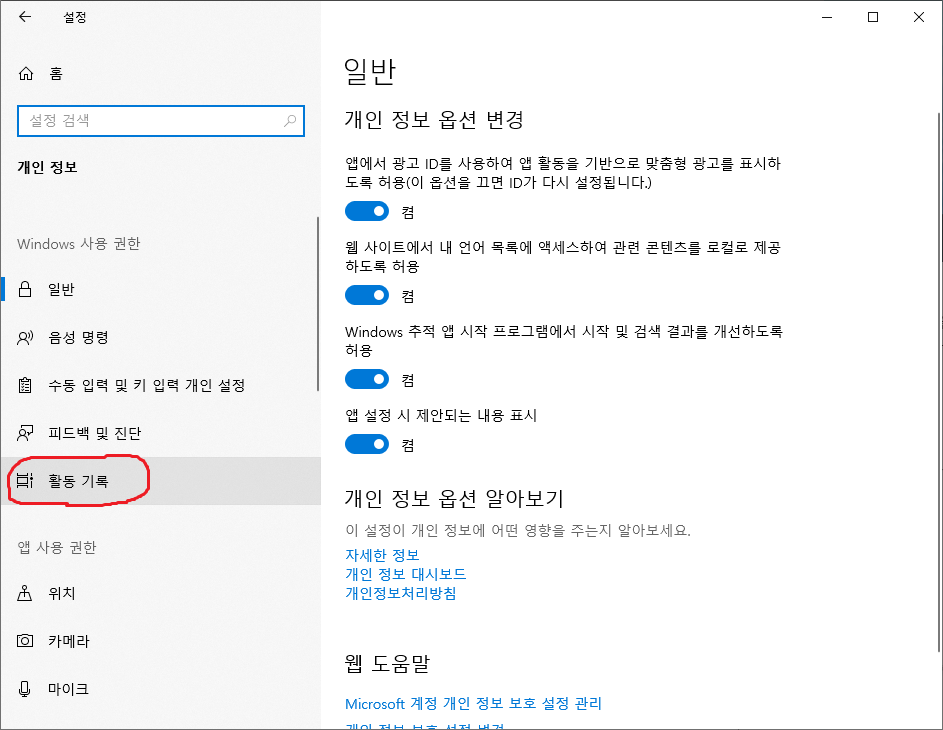Open 카메라 camera icon
Screen dimensions: 943x730
[26, 641]
